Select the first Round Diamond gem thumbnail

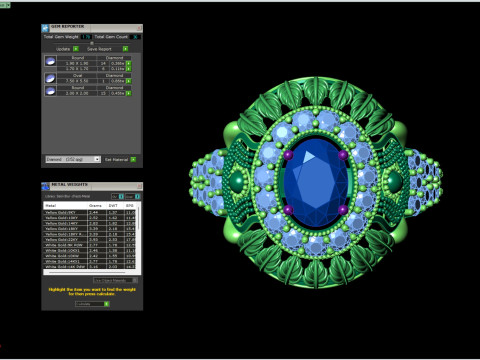(50, 61)
